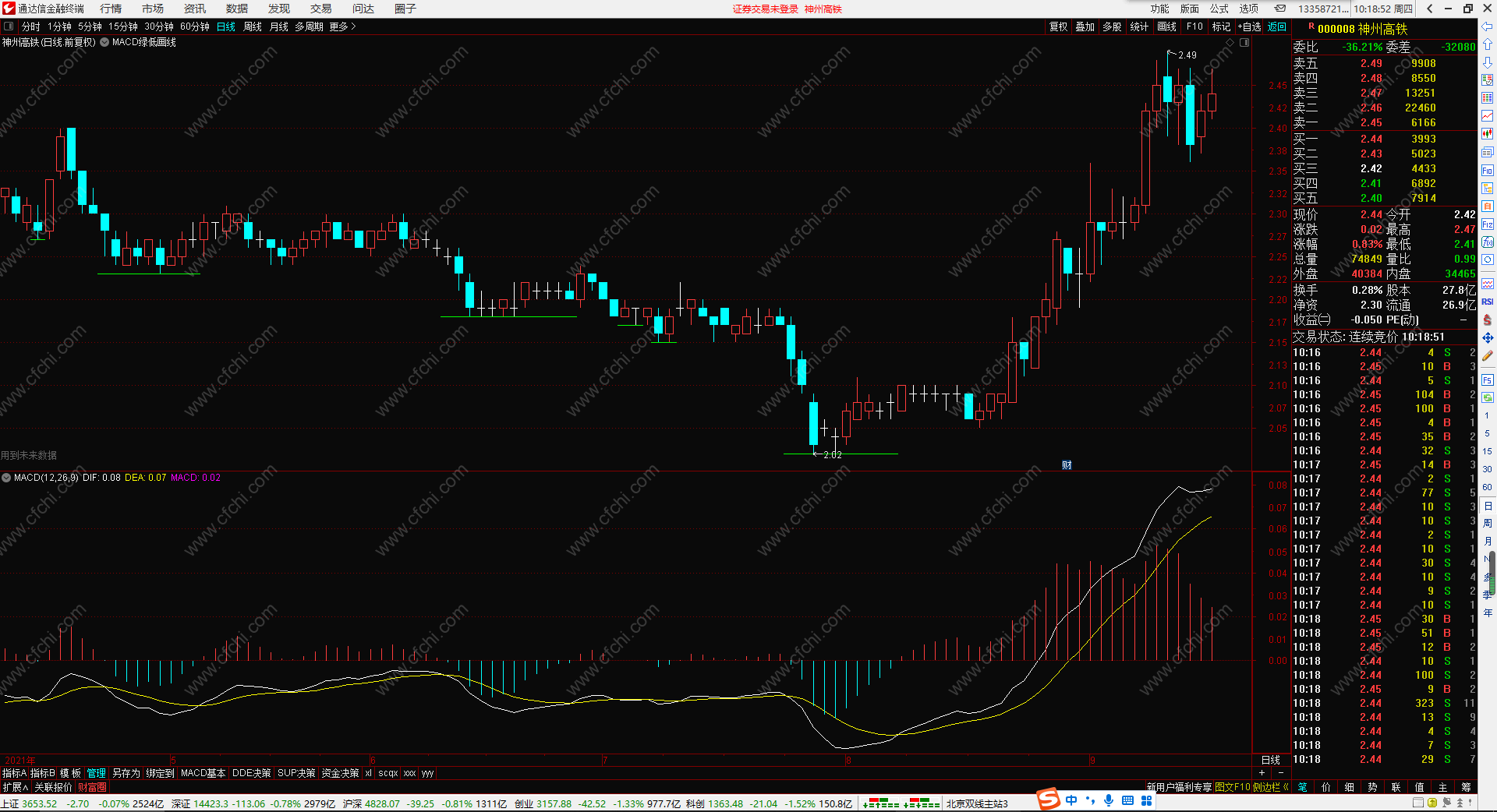Image resolution: width=1497 pixels, height=812 pixels.
Task: Zoom in chart with plus button
Action: click(1262, 772)
